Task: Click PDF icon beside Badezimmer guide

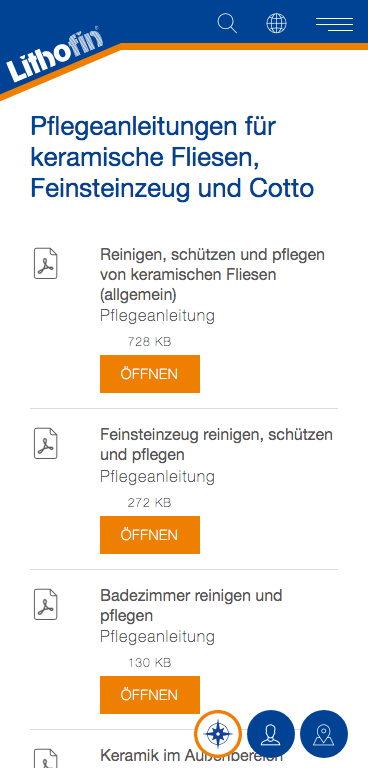Action: point(46,604)
